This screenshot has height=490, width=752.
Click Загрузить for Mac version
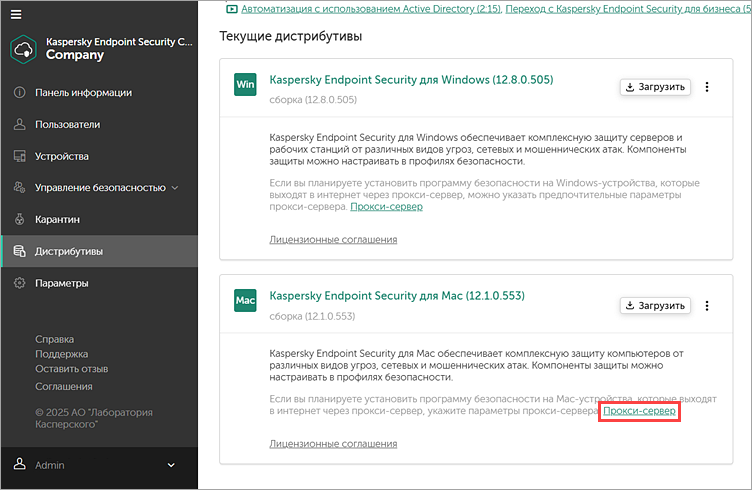[655, 305]
